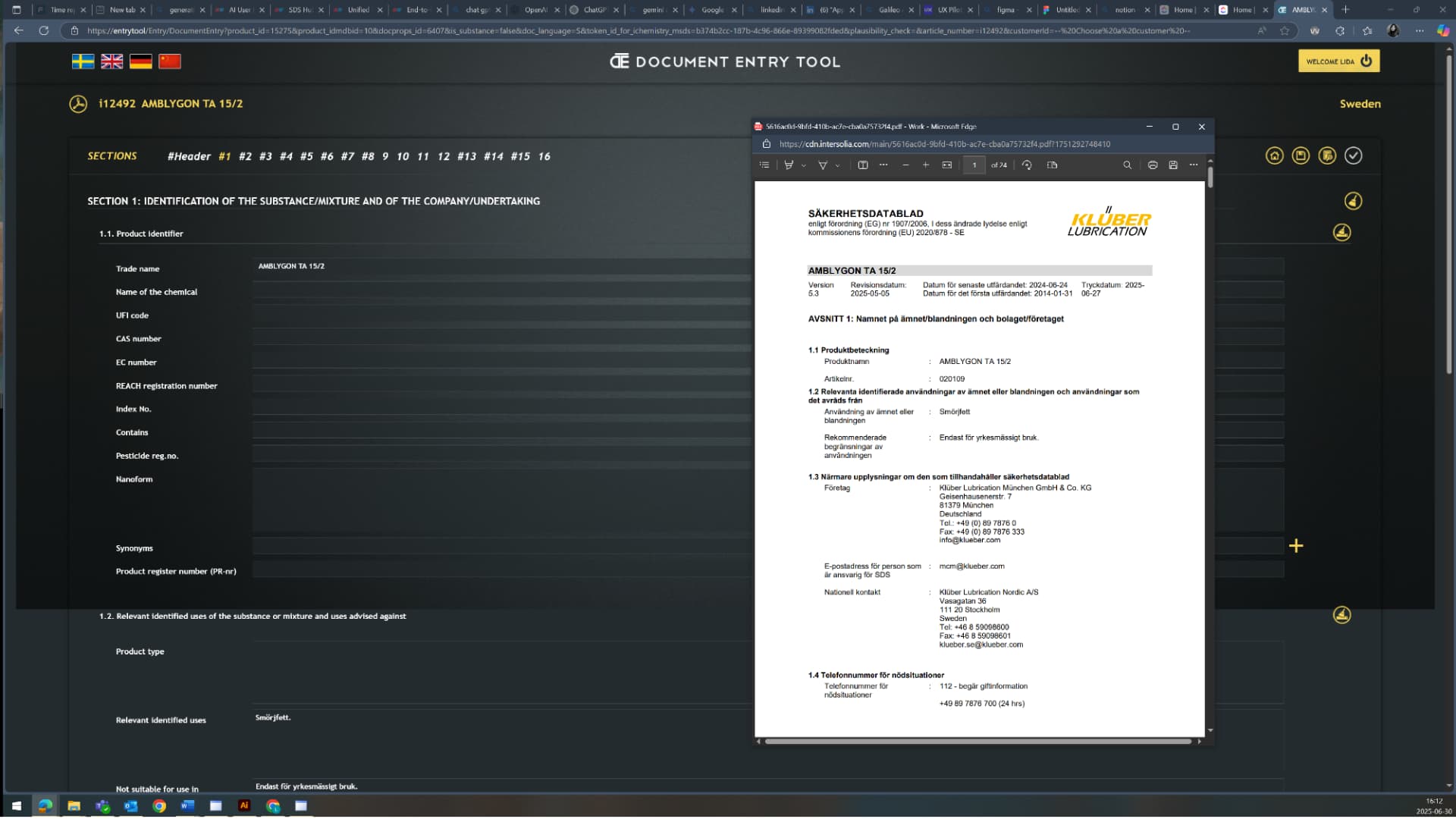Click the PDF page view icon
The width and height of the screenshot is (1456, 819).
click(1052, 165)
